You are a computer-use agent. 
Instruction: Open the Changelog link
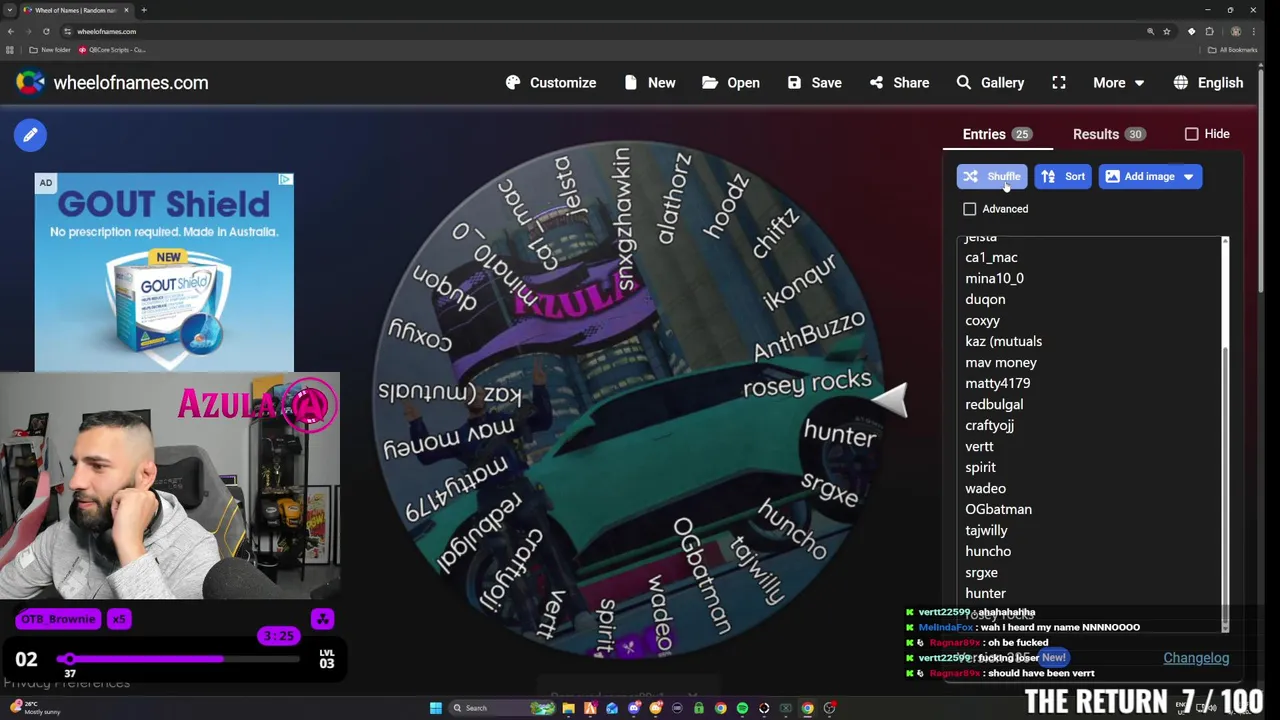click(1196, 658)
